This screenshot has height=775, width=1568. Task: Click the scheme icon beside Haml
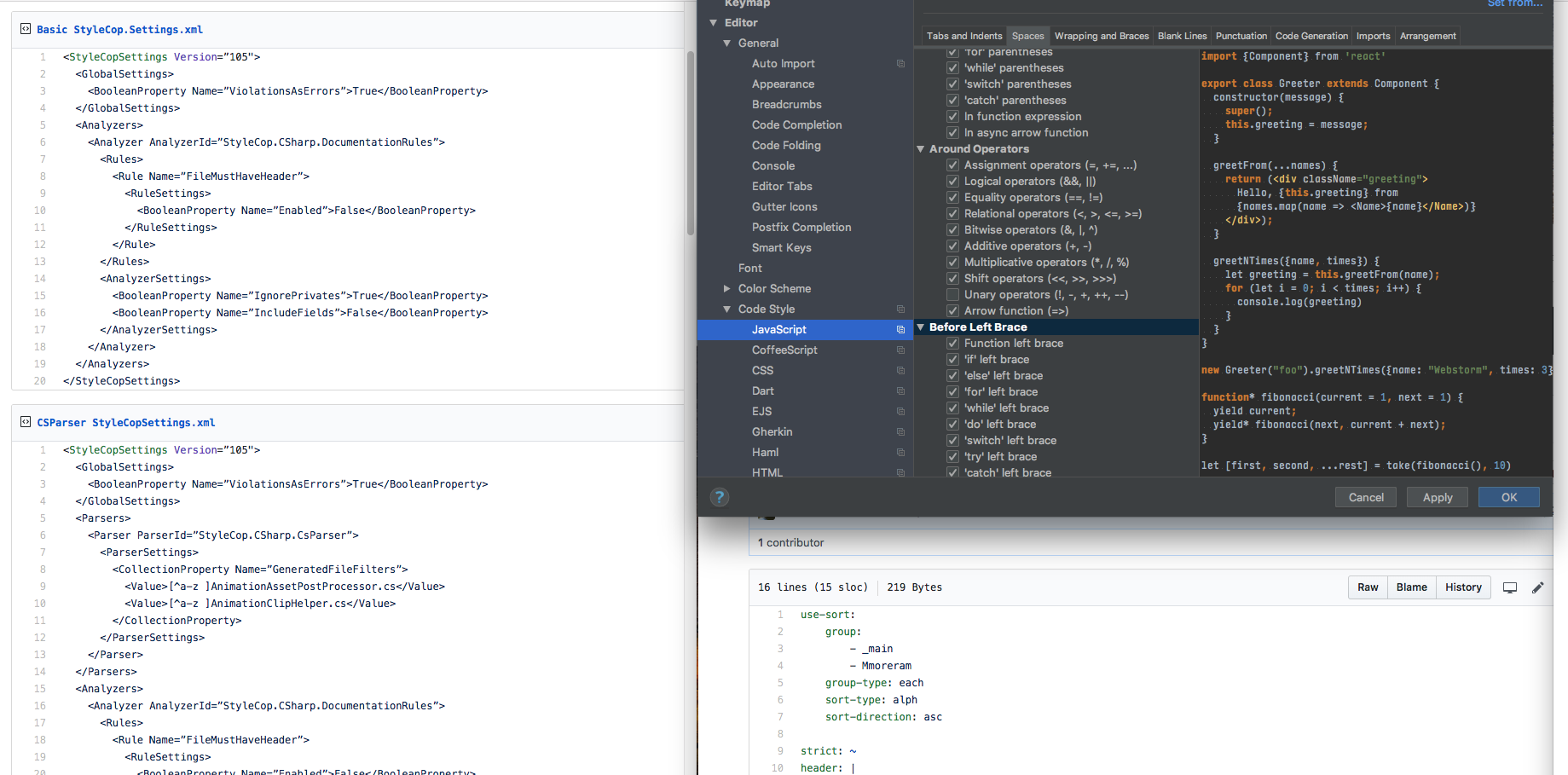pos(900,453)
